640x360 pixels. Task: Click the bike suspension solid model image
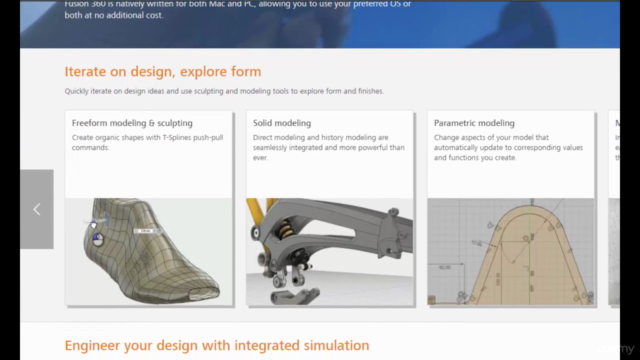click(330, 251)
